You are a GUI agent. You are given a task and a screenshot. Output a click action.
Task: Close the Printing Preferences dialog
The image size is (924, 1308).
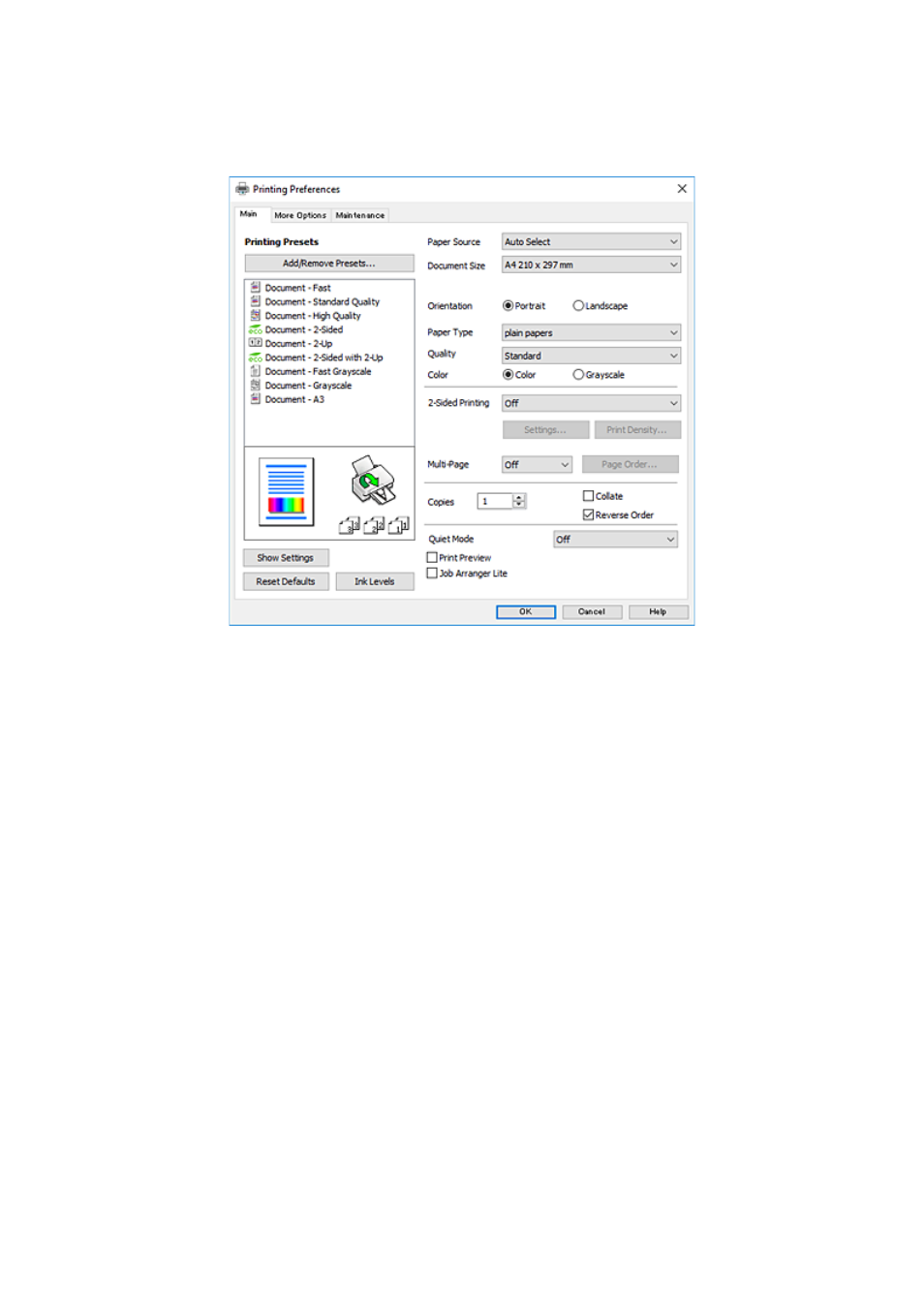point(682,189)
